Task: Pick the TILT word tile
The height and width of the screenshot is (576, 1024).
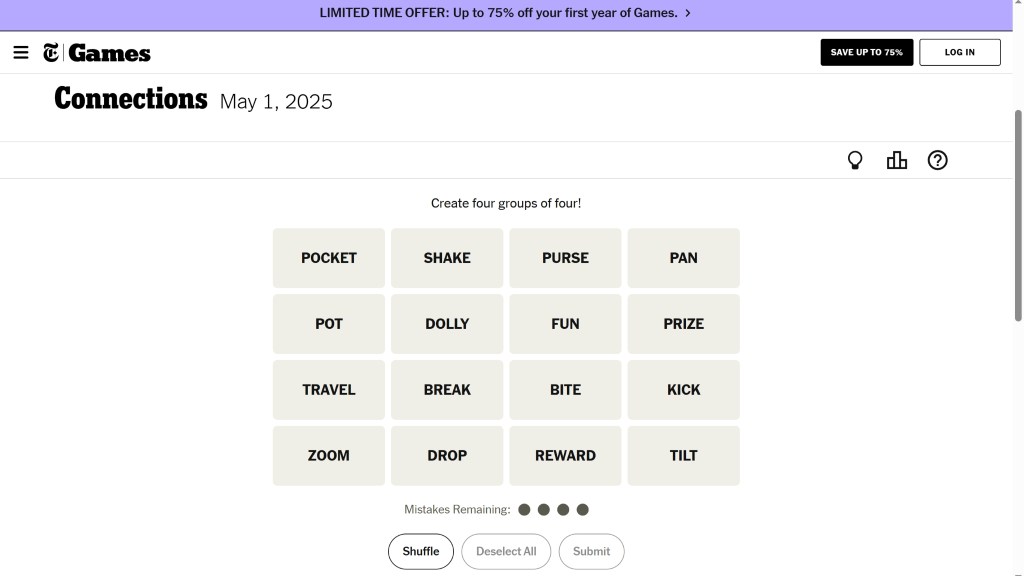Action: click(x=683, y=456)
